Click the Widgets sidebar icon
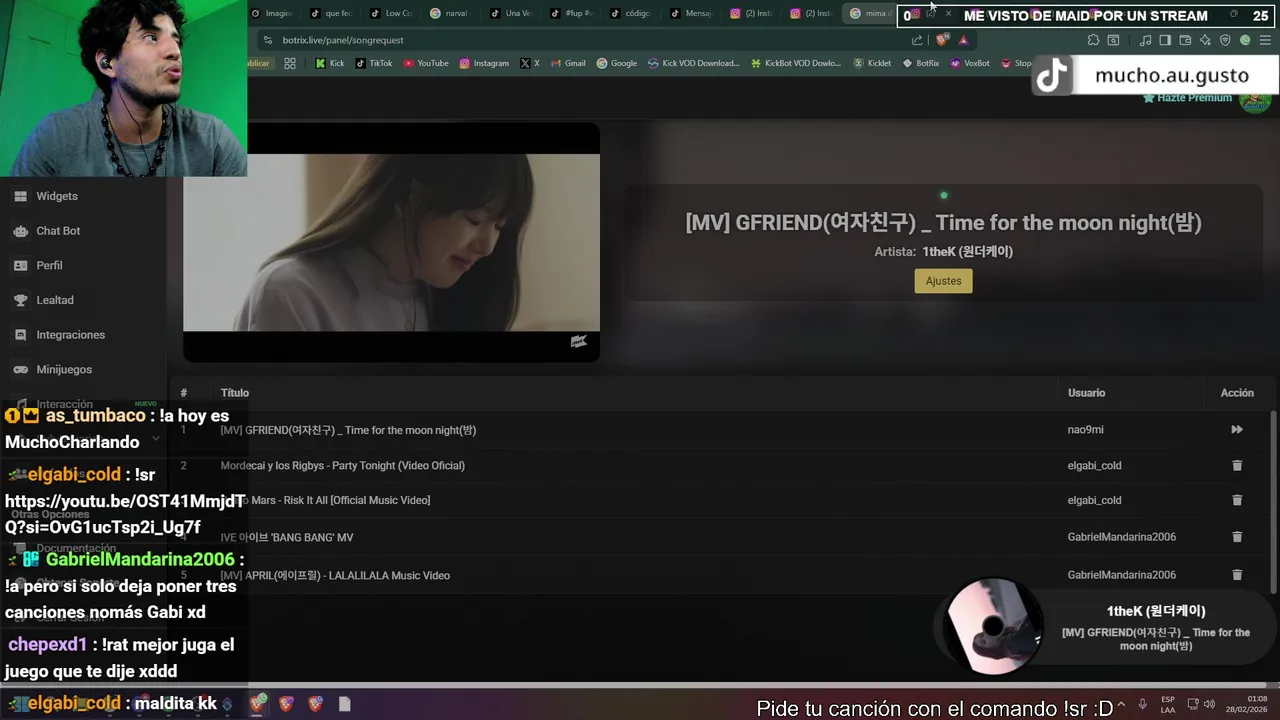The image size is (1280, 720). coord(20,196)
